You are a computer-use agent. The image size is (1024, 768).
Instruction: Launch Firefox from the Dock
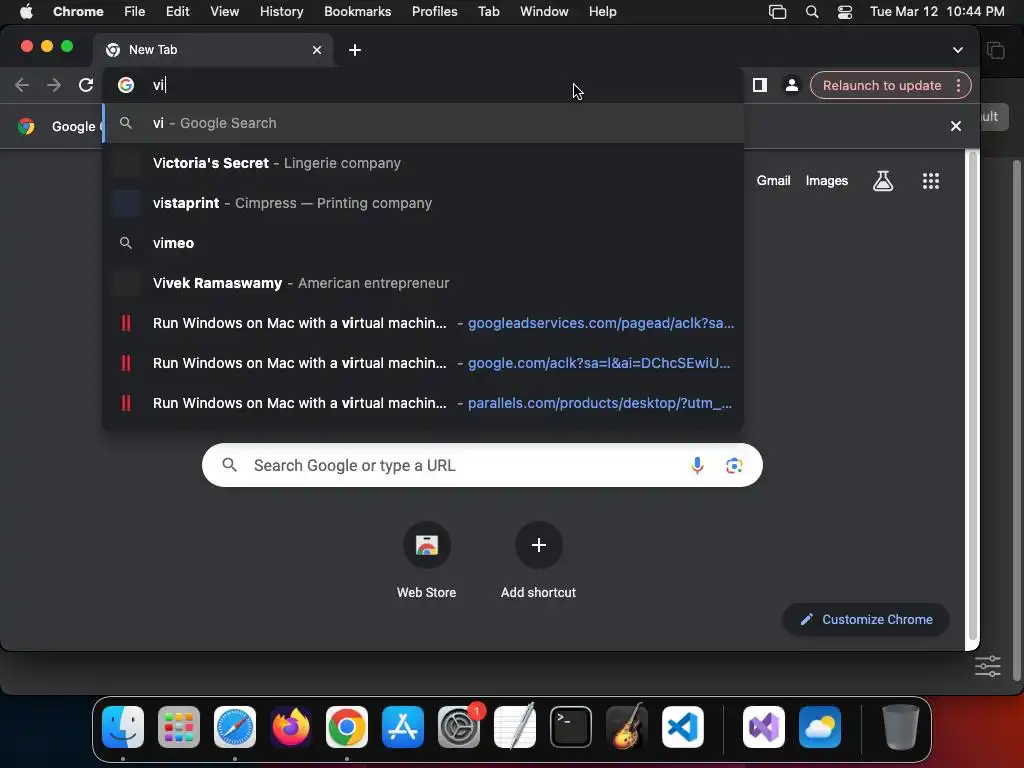coord(291,727)
